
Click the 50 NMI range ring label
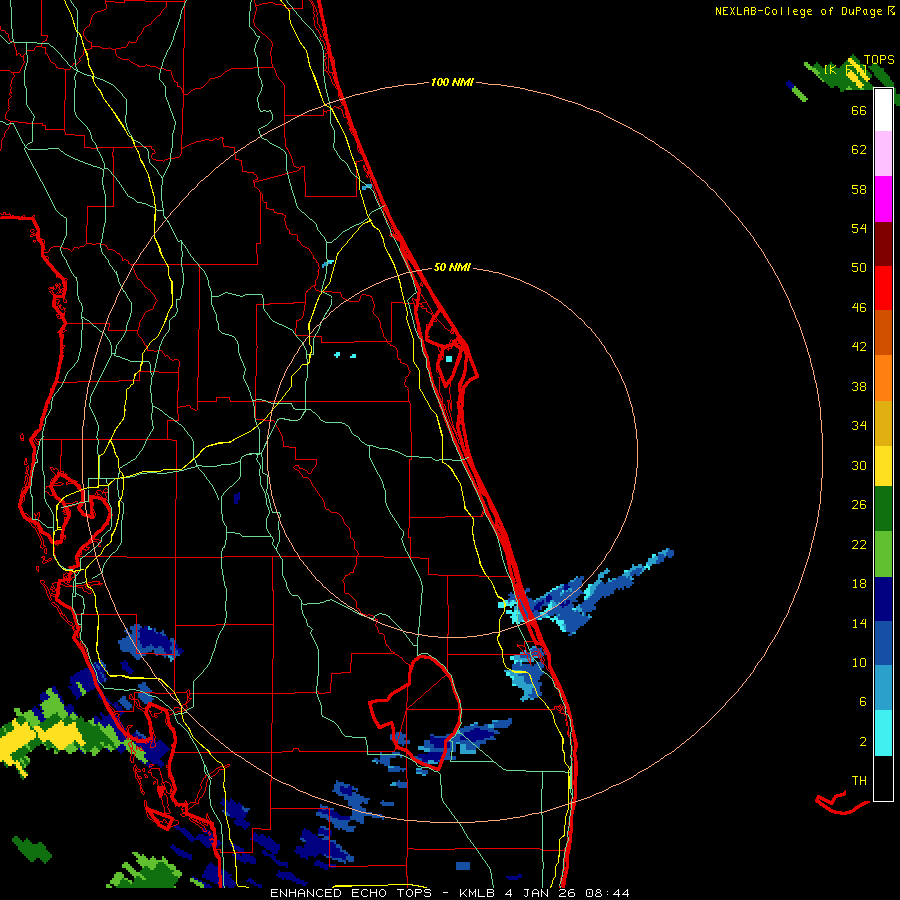tap(452, 267)
